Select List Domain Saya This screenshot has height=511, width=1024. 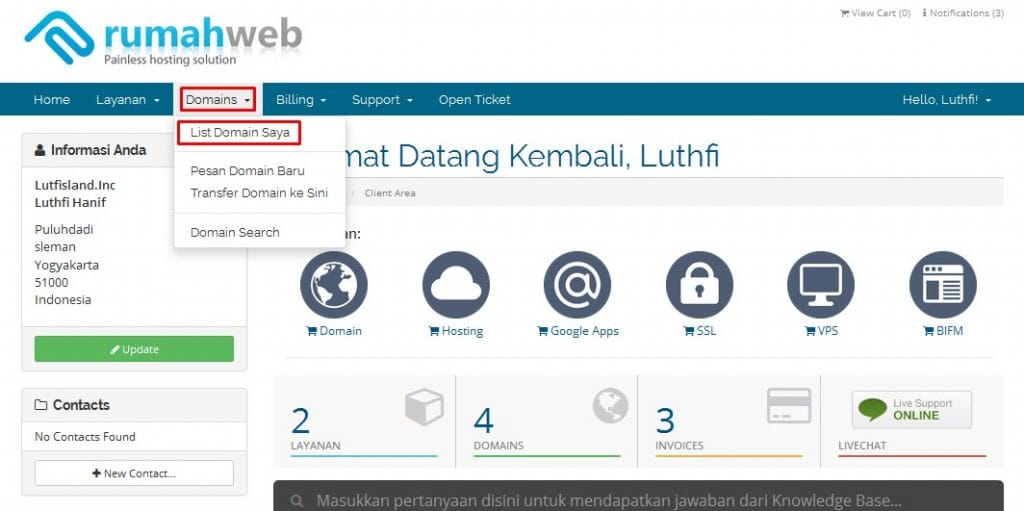click(240, 133)
